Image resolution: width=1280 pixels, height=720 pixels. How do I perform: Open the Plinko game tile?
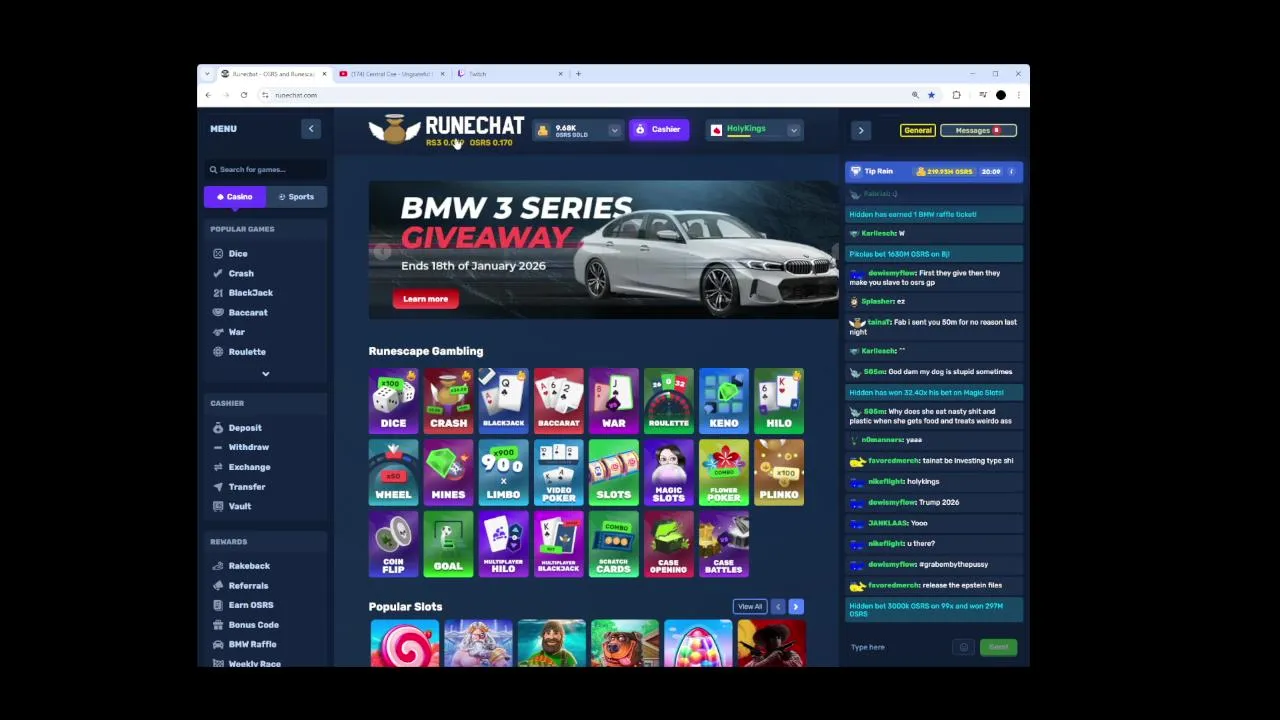point(778,473)
